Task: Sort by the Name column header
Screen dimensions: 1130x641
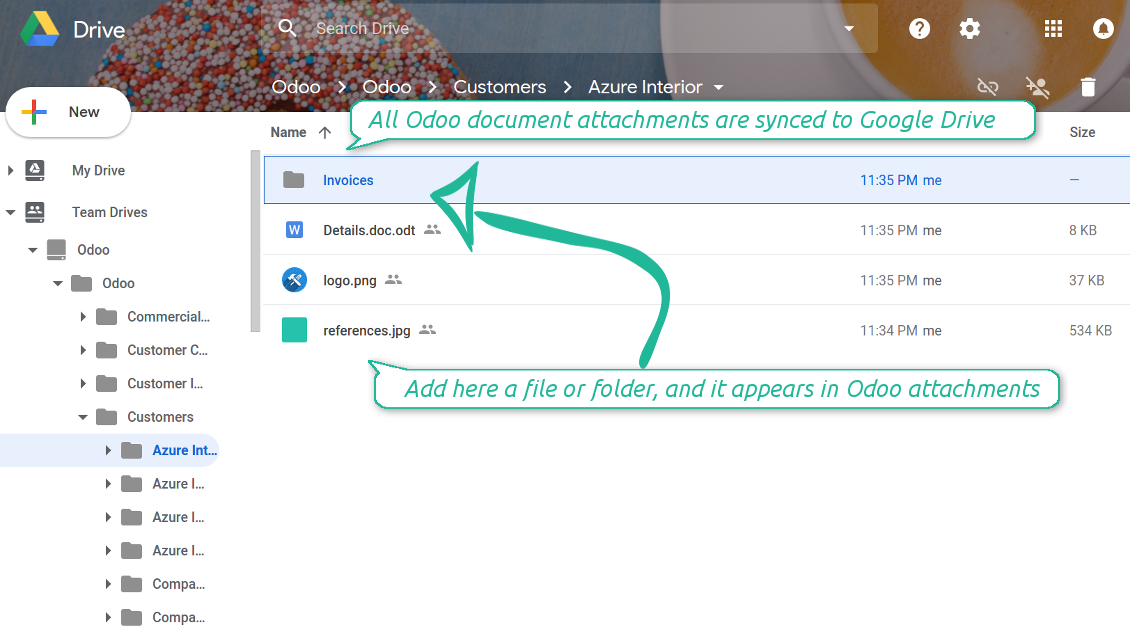Action: click(288, 133)
